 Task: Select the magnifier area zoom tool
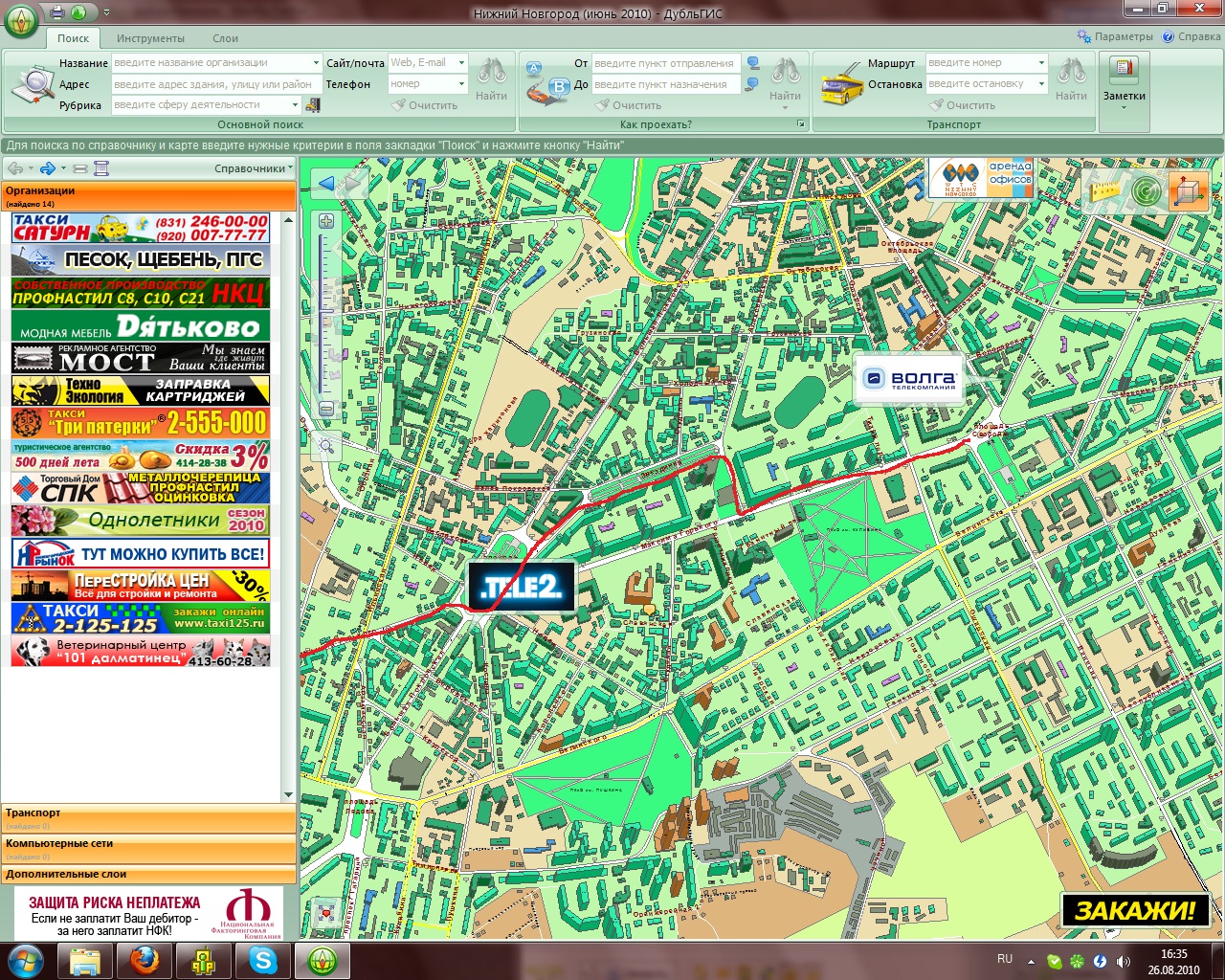[326, 446]
